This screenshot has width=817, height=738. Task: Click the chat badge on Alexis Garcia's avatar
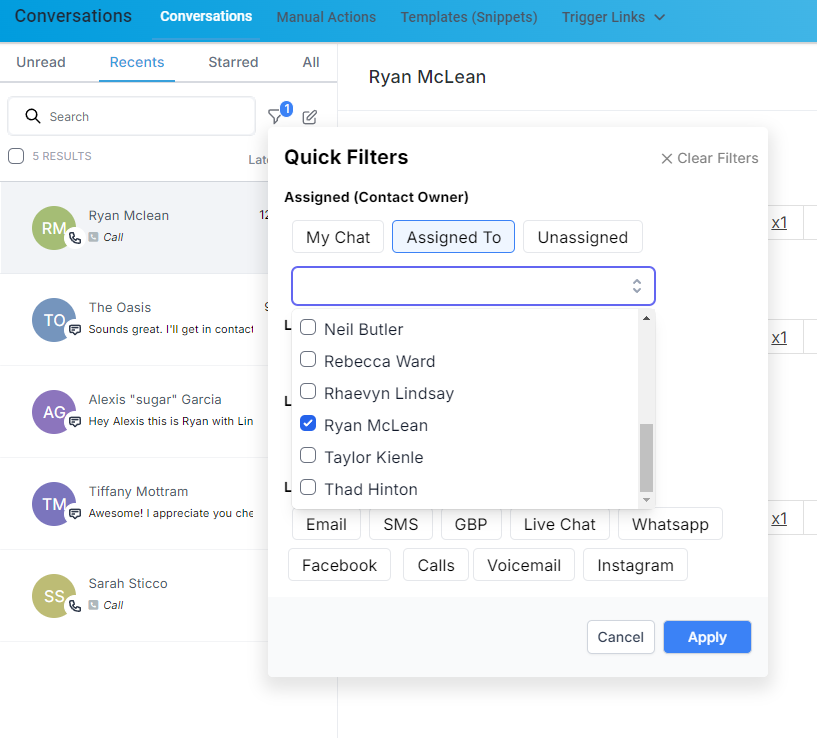pos(75,422)
